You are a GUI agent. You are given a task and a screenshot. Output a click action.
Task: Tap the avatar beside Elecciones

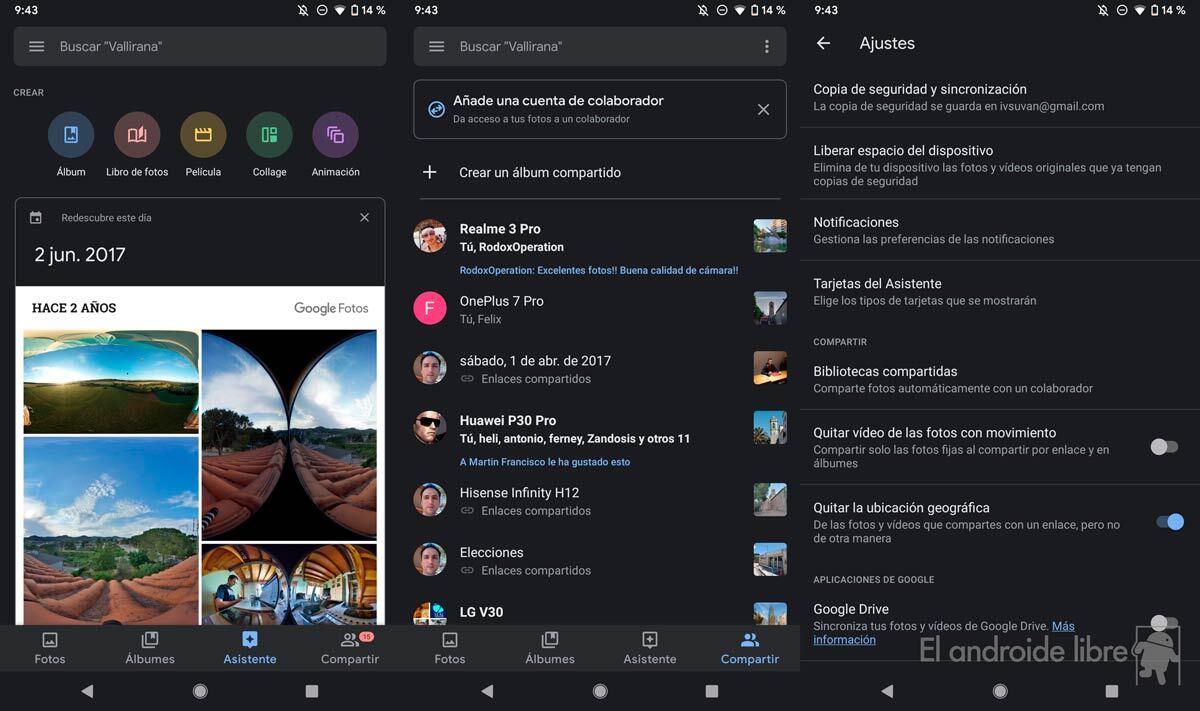tap(430, 560)
